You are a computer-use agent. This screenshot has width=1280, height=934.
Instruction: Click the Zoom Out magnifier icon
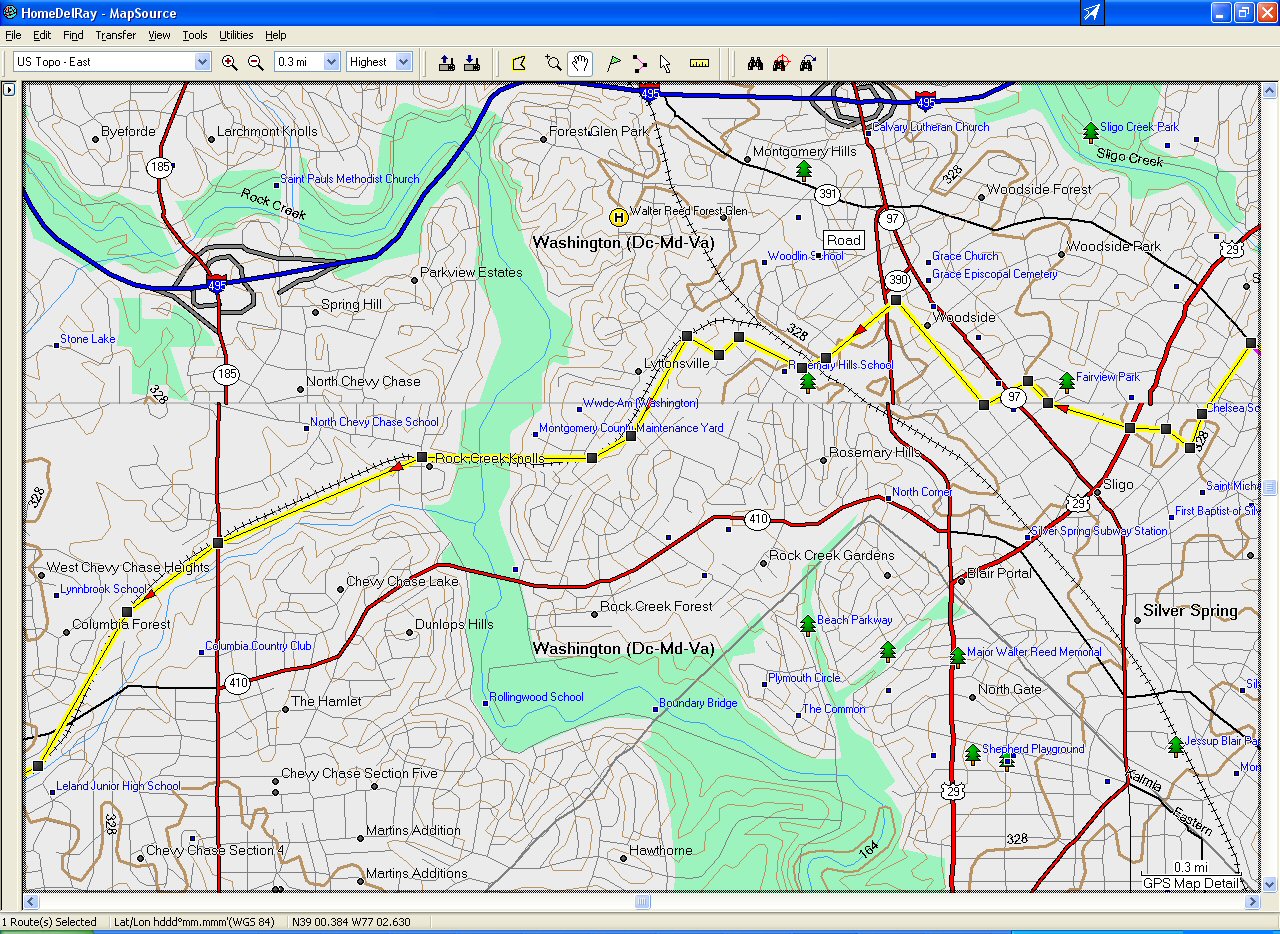pos(256,62)
